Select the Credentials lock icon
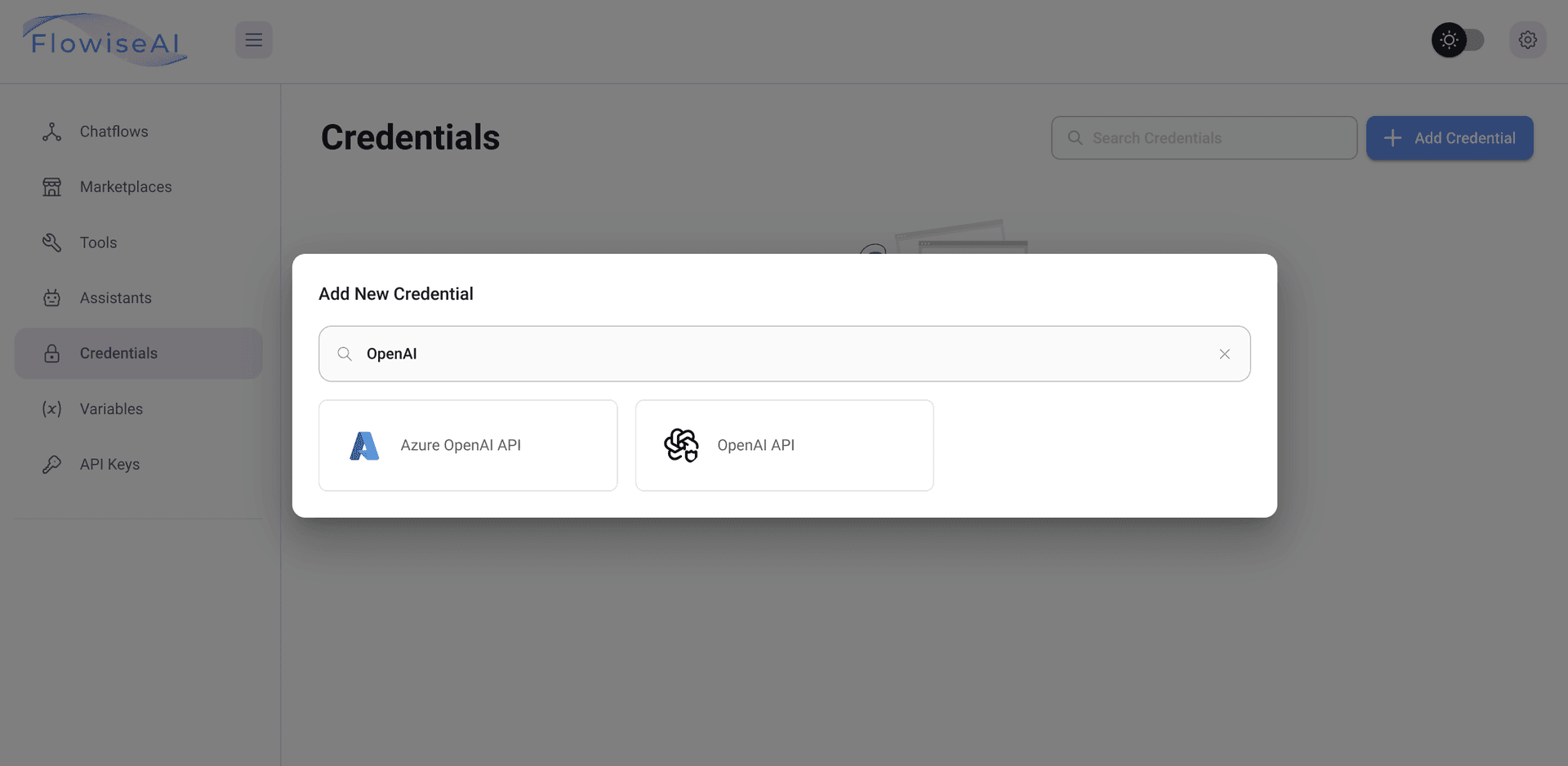1568x766 pixels. click(x=51, y=354)
